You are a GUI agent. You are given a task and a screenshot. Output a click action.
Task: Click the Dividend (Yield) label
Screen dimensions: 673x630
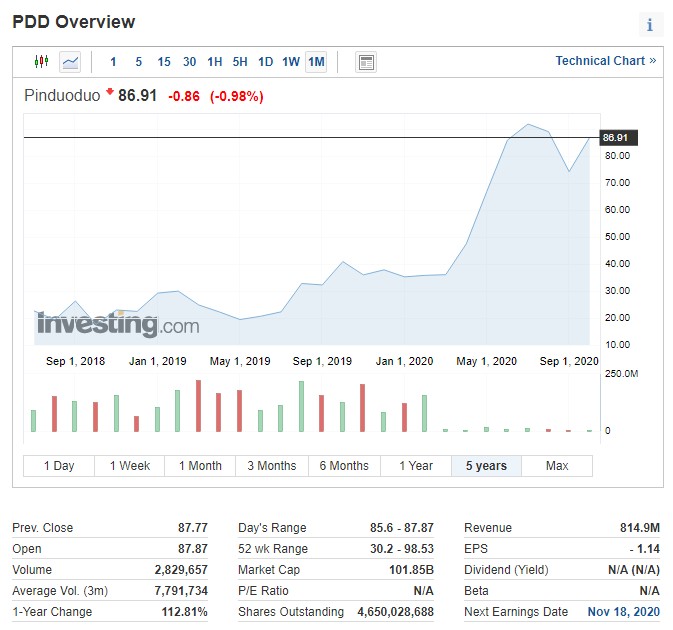click(x=506, y=569)
